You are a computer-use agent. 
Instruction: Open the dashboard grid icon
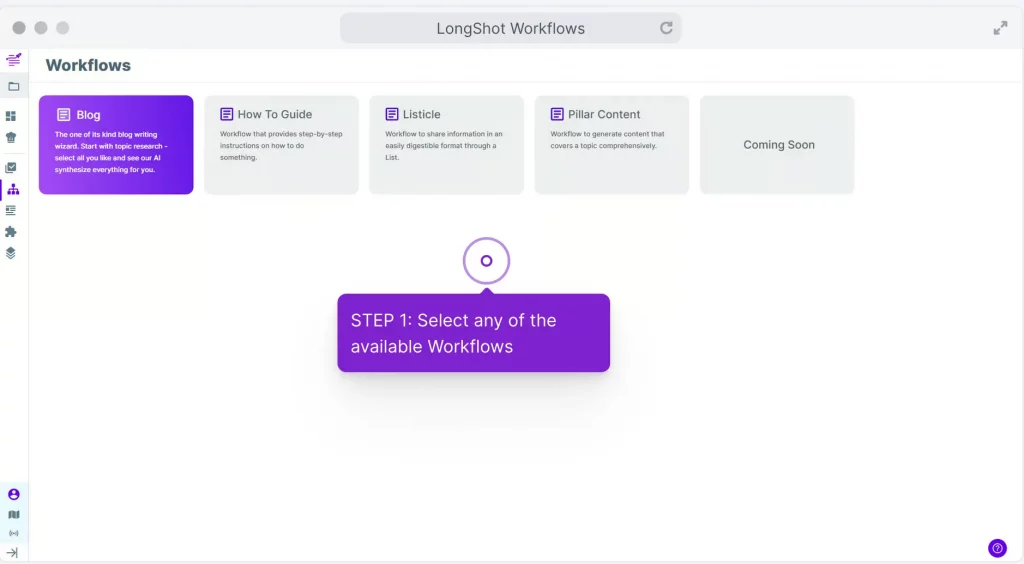click(12, 116)
